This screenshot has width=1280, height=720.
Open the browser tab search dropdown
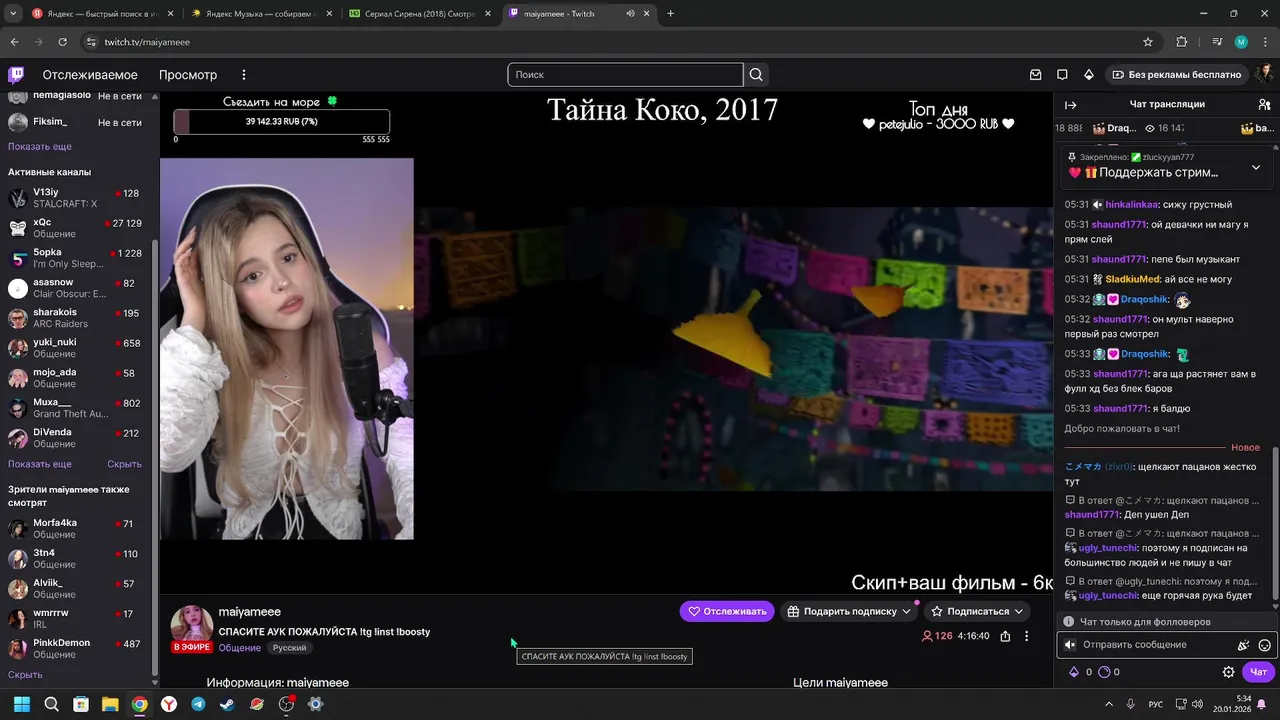14,14
